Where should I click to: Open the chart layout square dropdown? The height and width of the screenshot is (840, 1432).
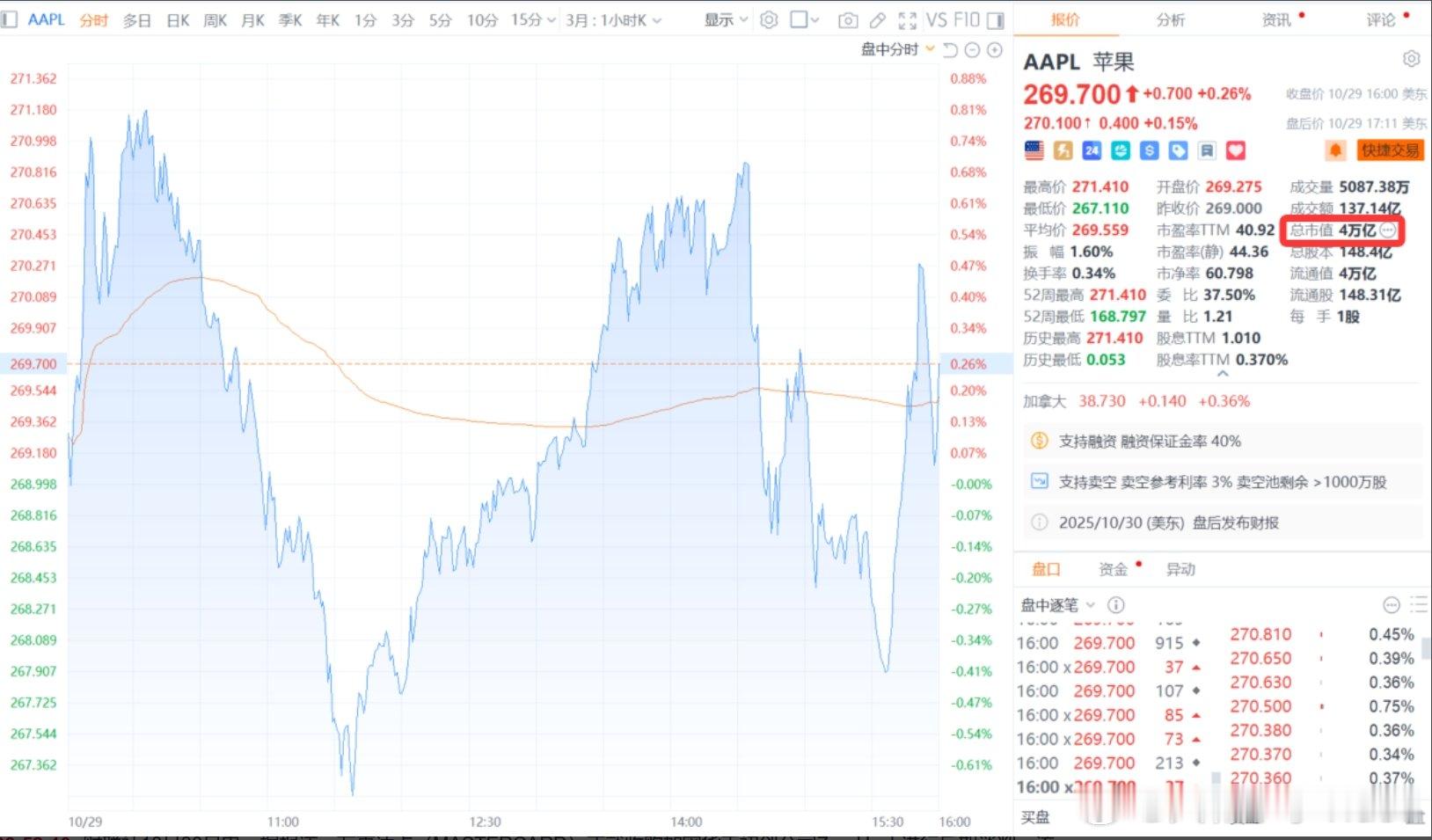coord(804,19)
